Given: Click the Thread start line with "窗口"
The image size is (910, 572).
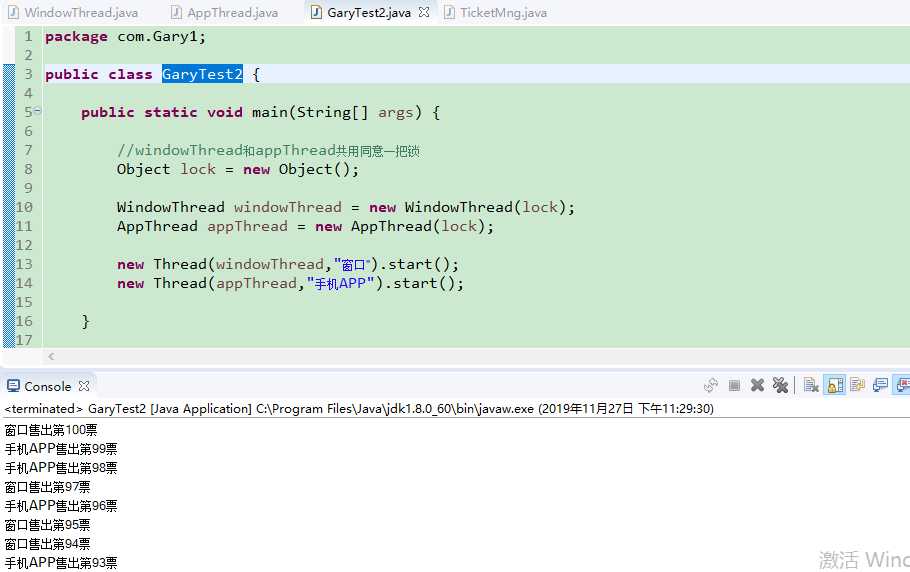Looking at the screenshot, I should pos(288,265).
